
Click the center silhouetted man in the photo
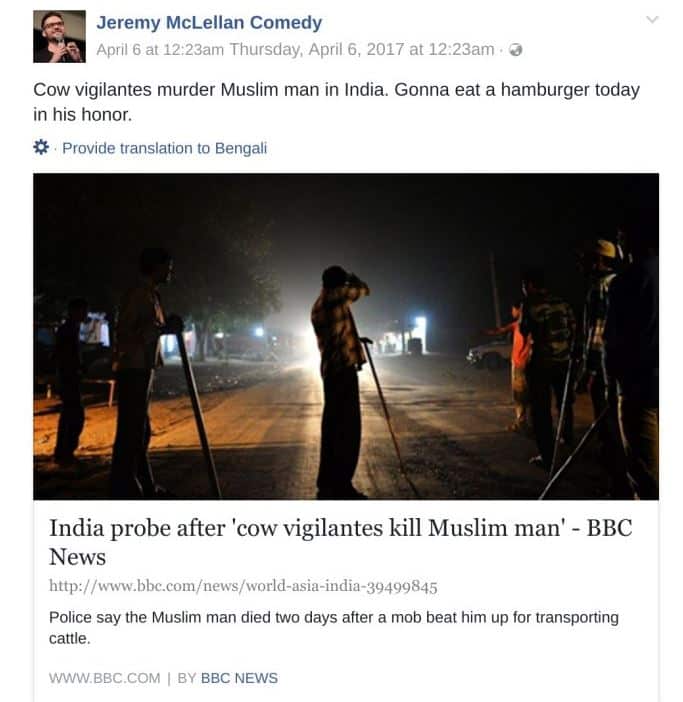(339, 382)
